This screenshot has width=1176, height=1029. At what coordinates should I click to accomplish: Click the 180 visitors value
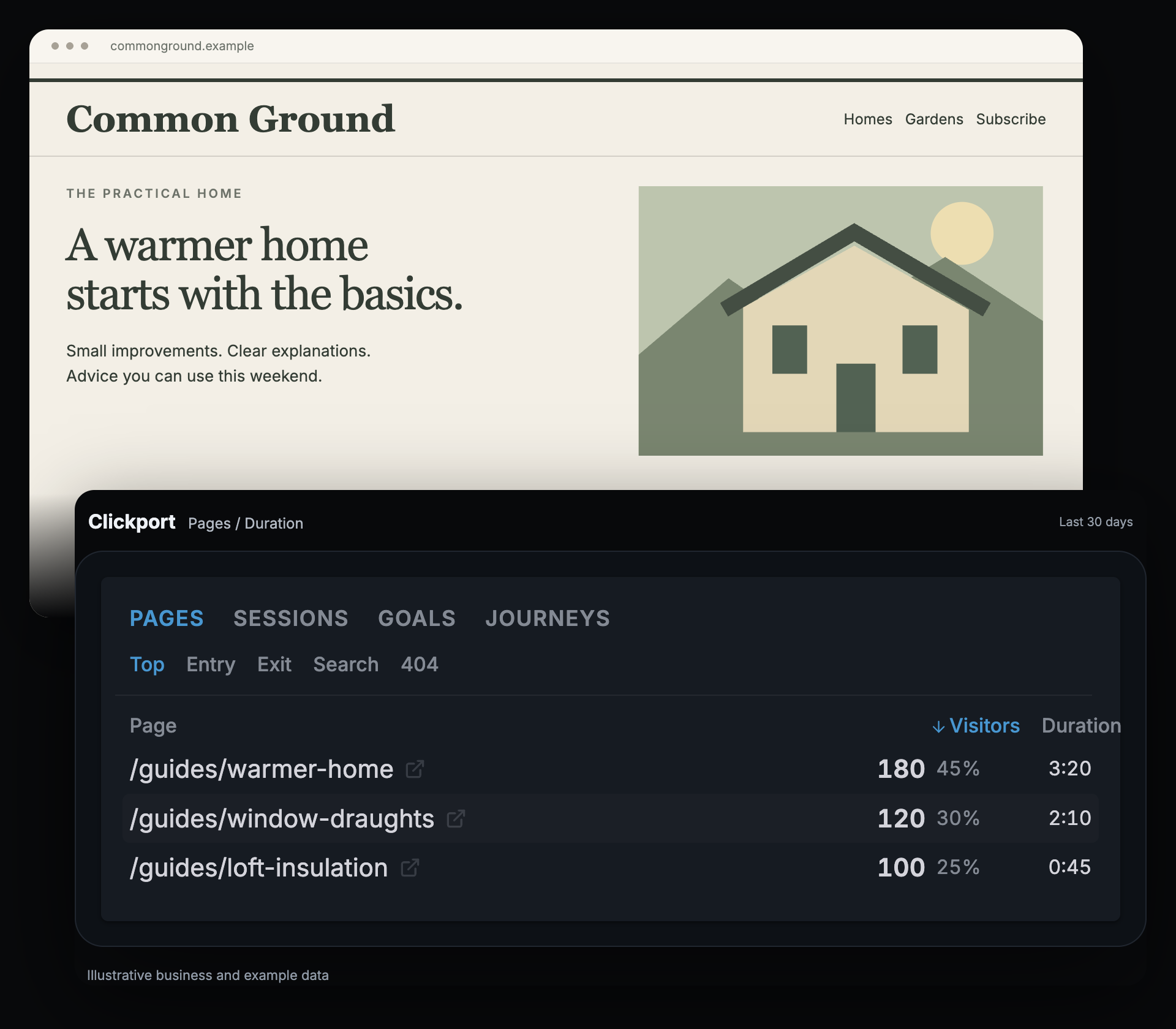coord(901,769)
